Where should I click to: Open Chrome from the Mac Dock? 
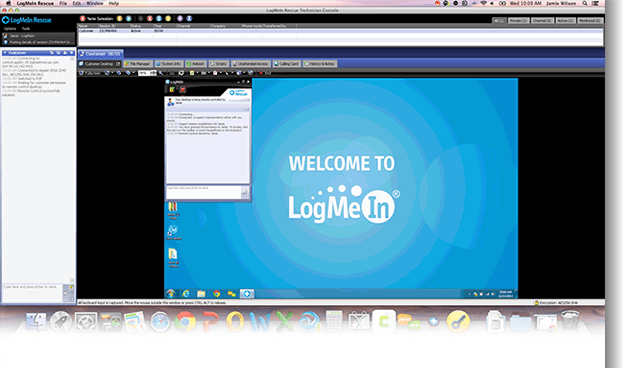click(185, 322)
